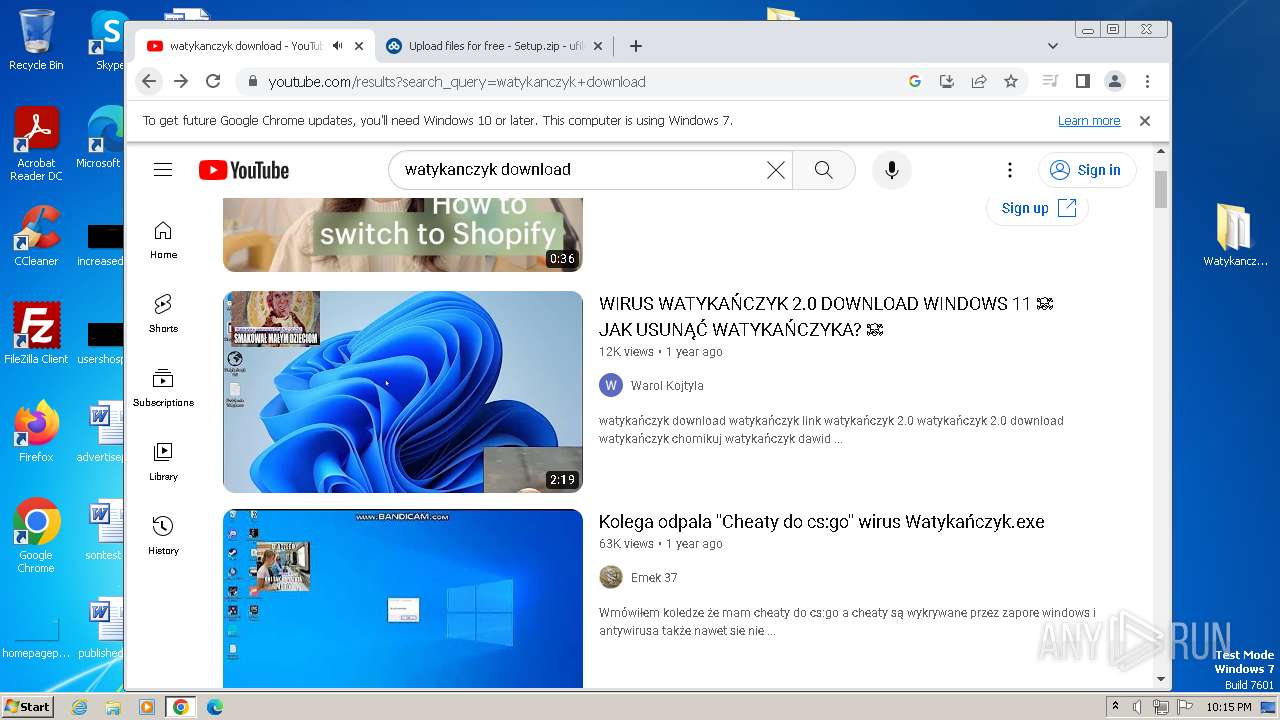Open Microsoft Edge from the taskbar
Screen dimensions: 1280x720
click(215, 707)
